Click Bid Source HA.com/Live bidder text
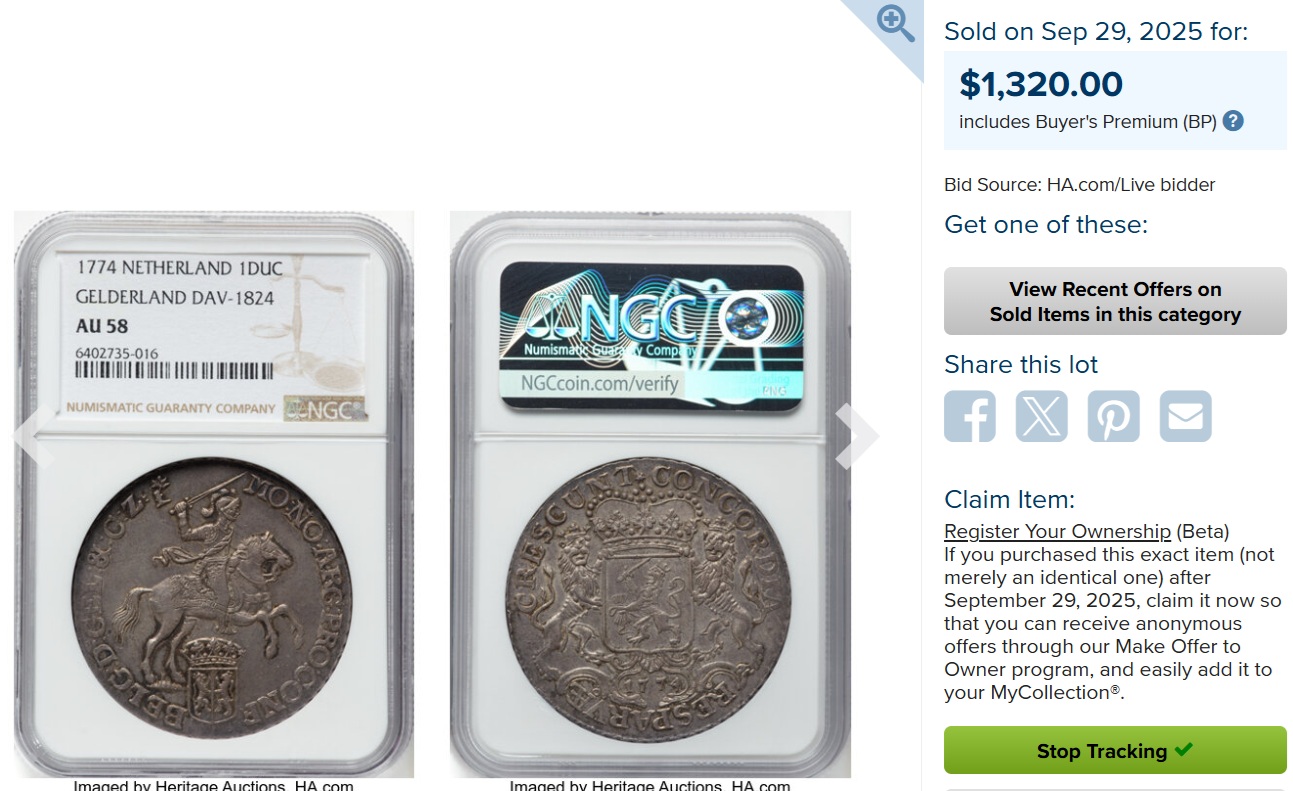The width and height of the screenshot is (1293, 791). [x=1080, y=184]
